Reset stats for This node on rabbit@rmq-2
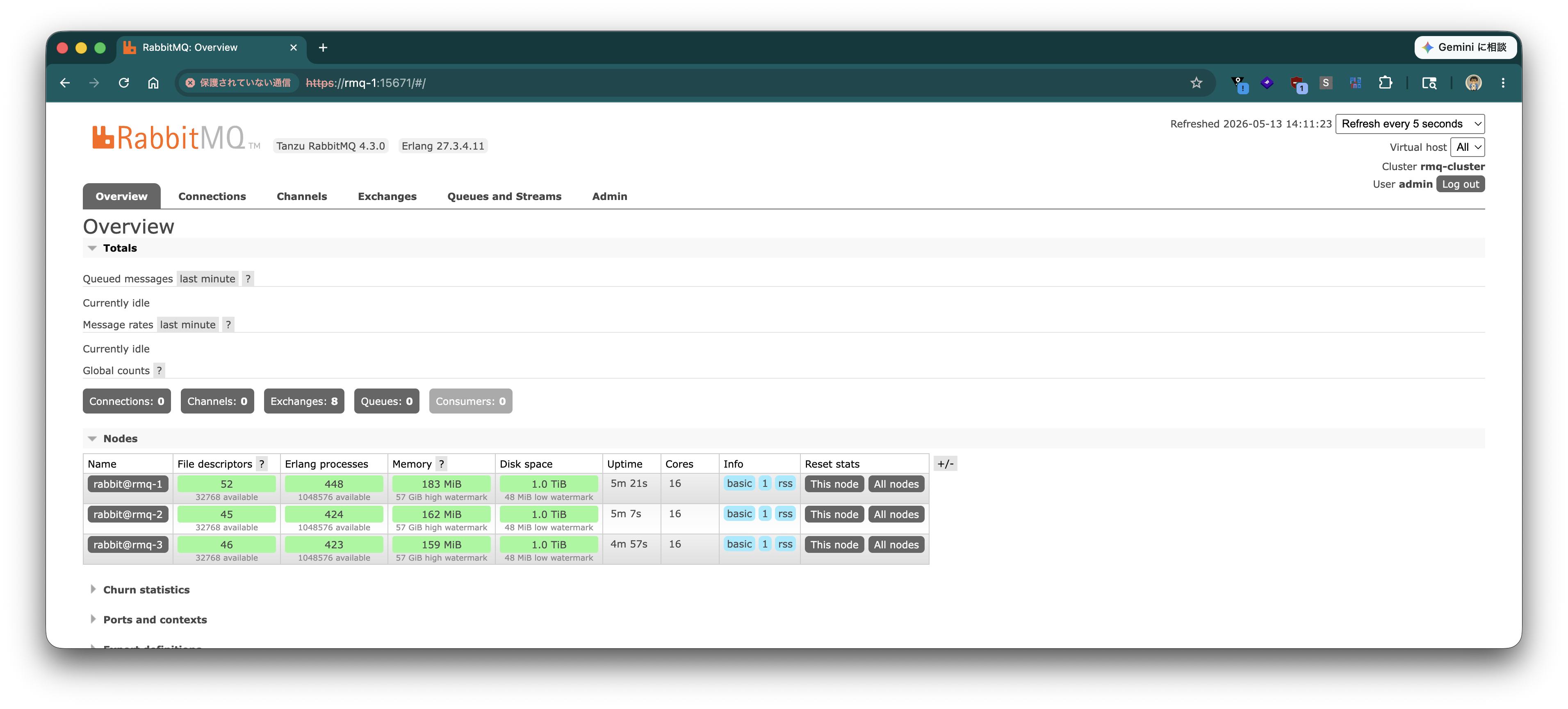 (834, 514)
